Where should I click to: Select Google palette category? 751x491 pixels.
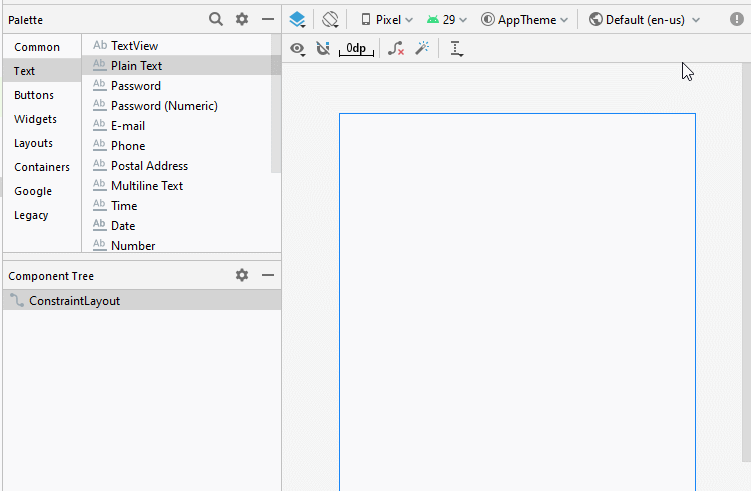pos(42,191)
